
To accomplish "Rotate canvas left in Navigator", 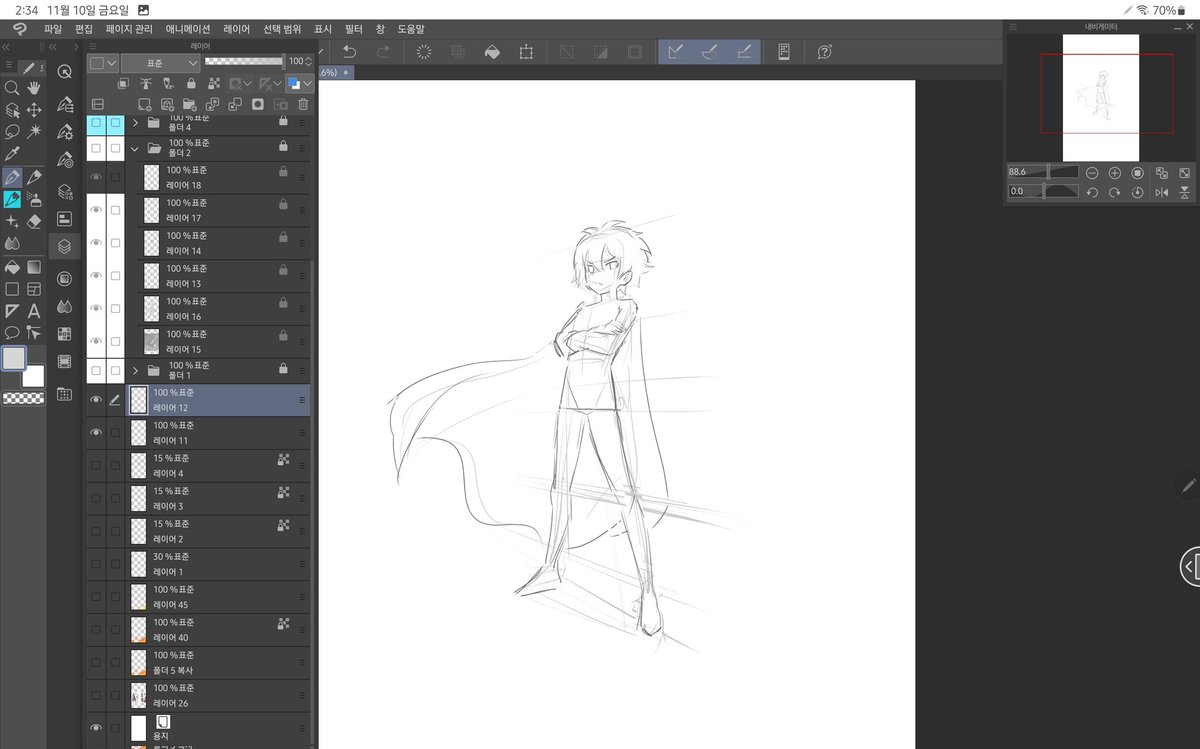I will (1092, 192).
